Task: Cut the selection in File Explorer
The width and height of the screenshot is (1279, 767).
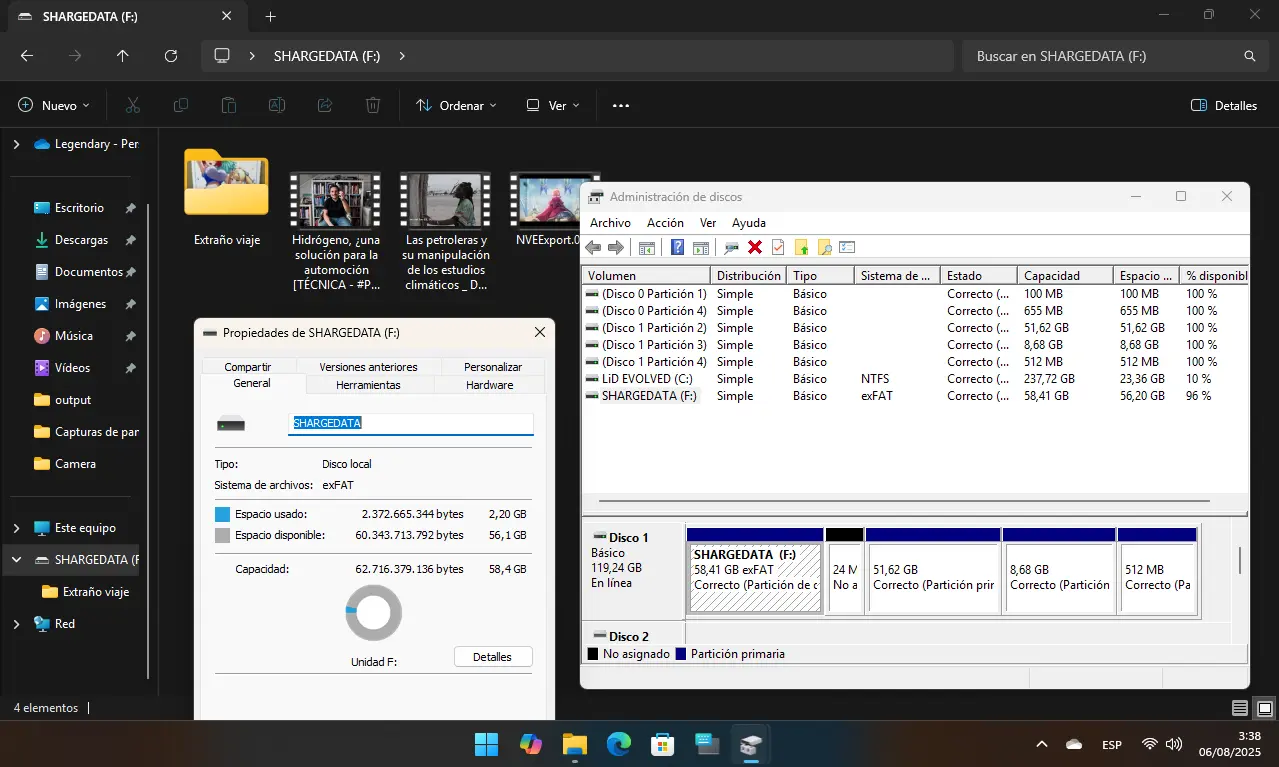Action: pyautogui.click(x=132, y=105)
